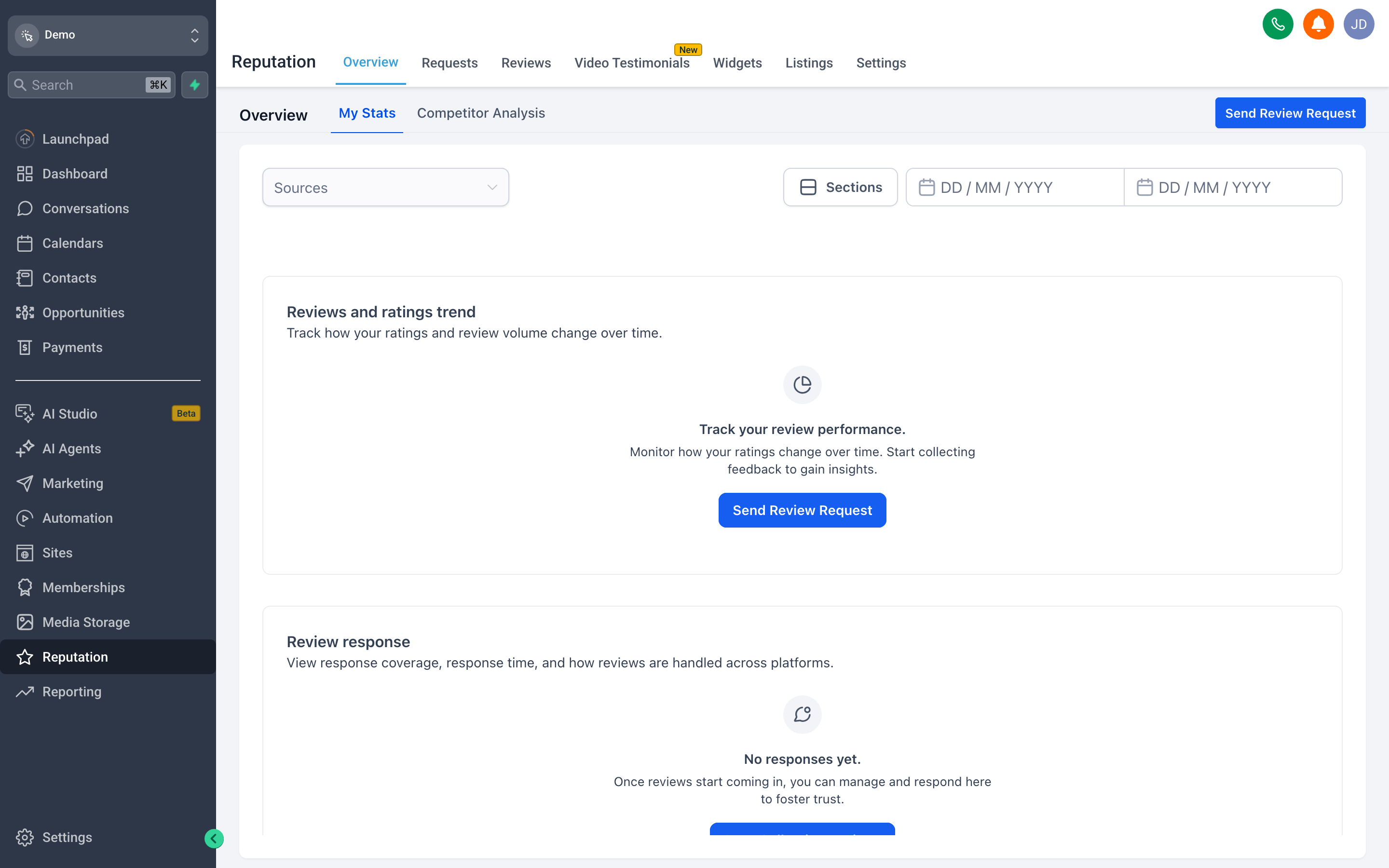
Task: Click the Media Storage image icon
Action: 25,622
